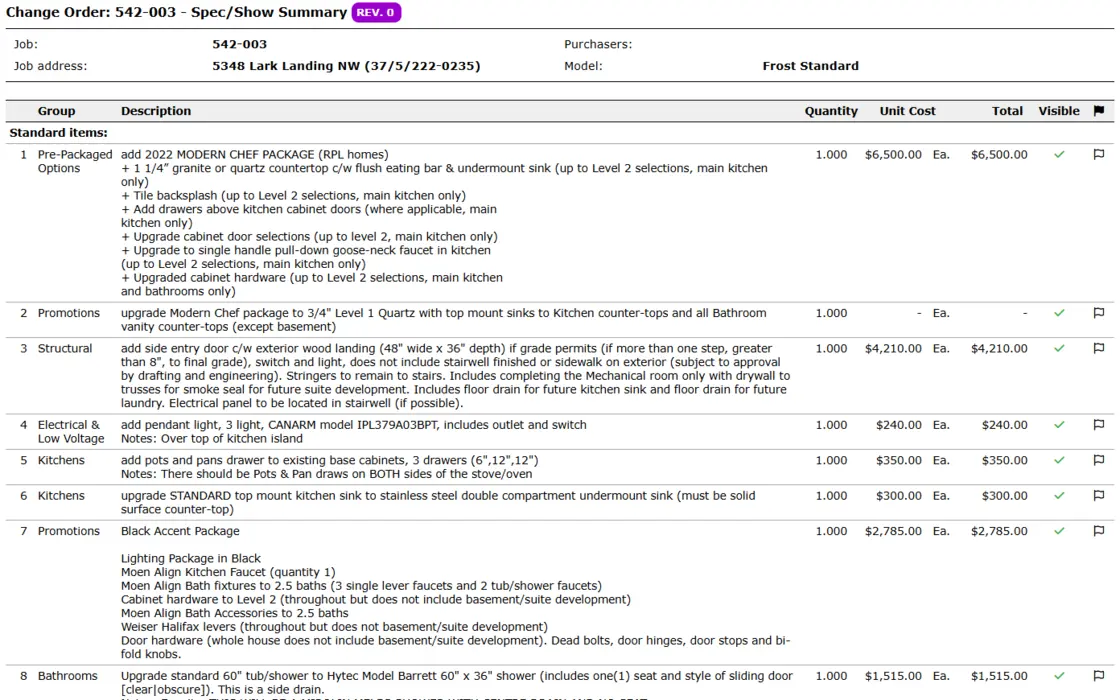Flag the Bathrooms shower upgrade row
This screenshot has width=1120, height=700.
pos(1099,676)
